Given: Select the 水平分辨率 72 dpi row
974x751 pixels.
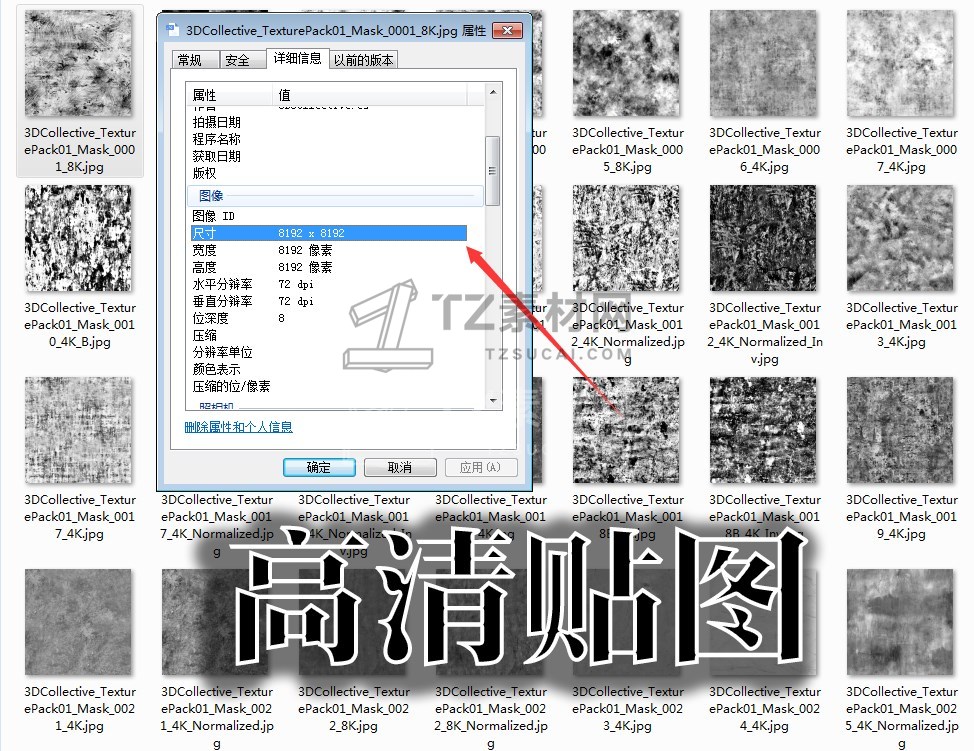Looking at the screenshot, I should (x=328, y=284).
